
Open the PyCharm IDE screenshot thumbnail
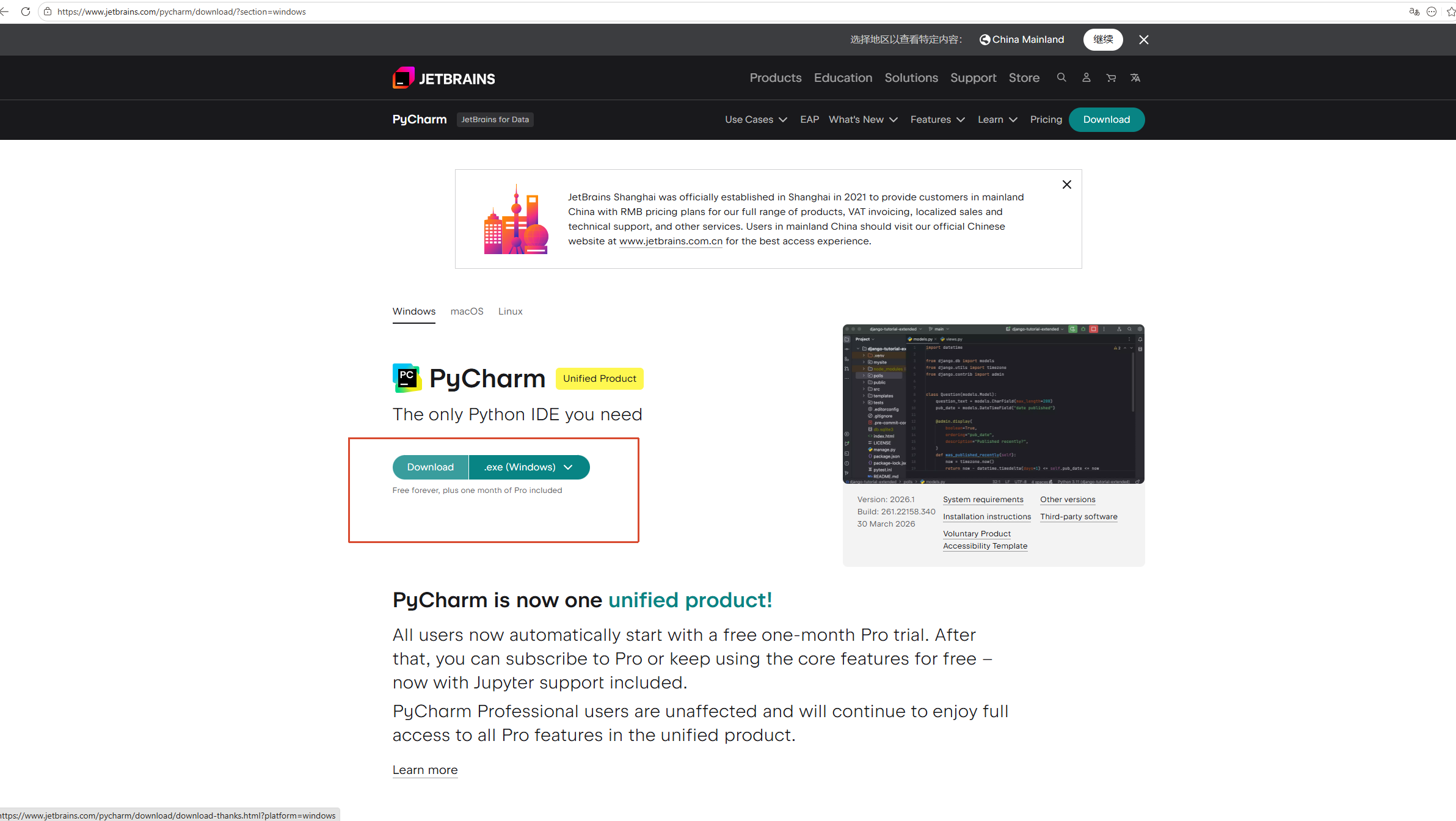[x=993, y=404]
